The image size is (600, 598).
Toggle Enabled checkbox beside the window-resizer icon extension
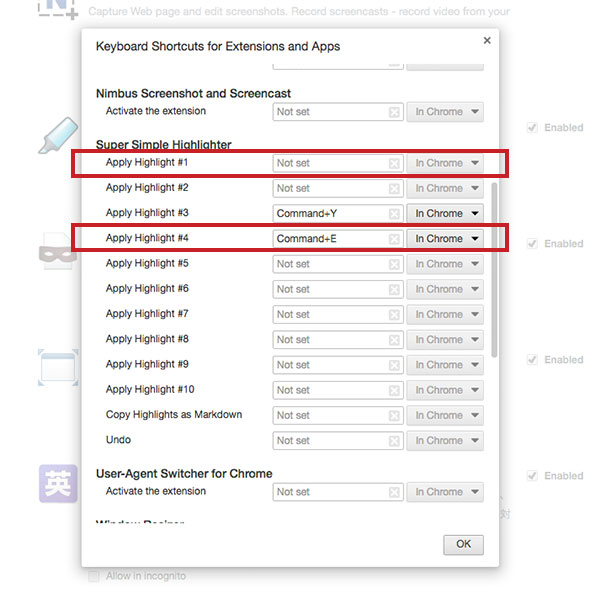click(x=532, y=360)
